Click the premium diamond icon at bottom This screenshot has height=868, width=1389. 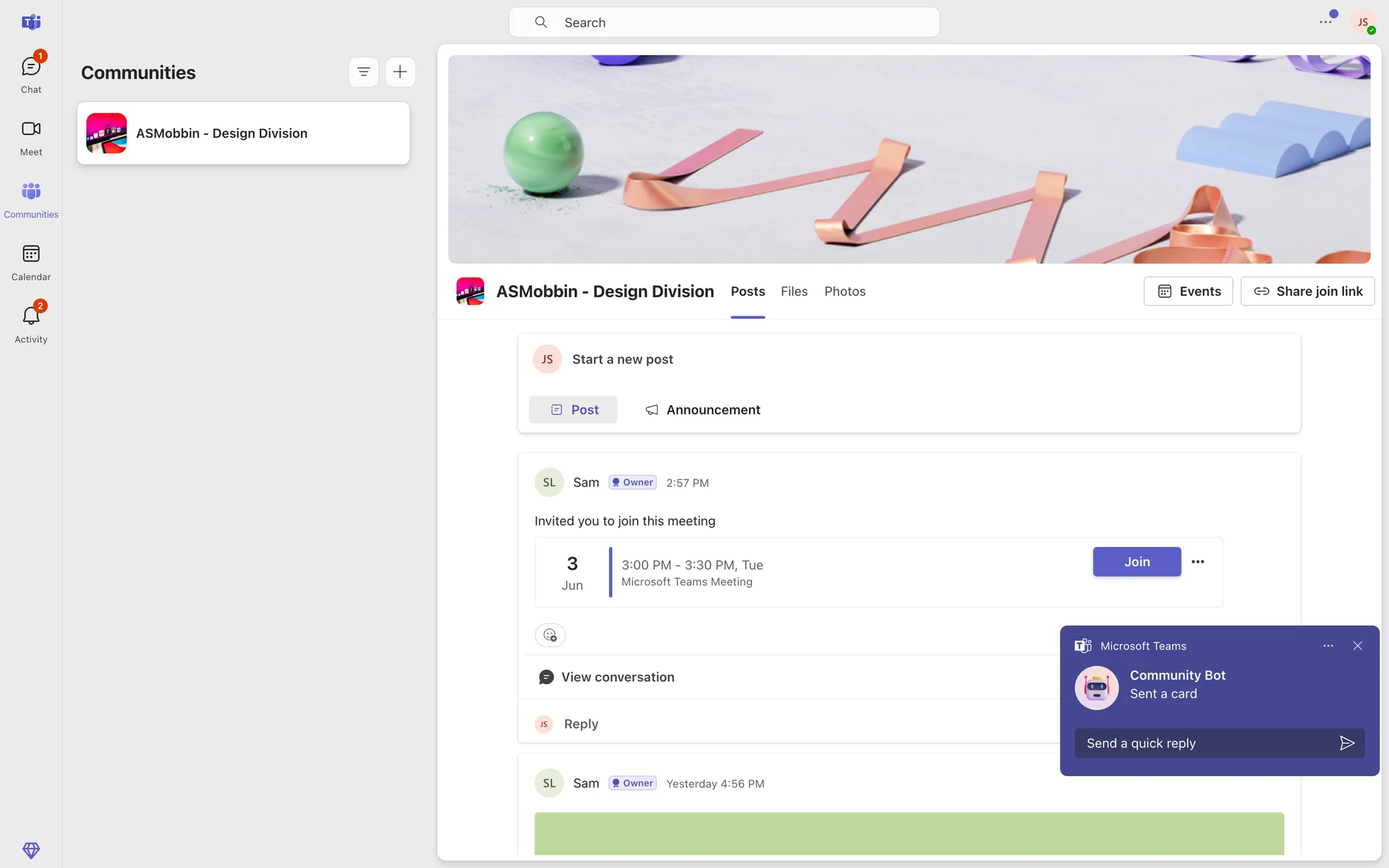point(30,850)
